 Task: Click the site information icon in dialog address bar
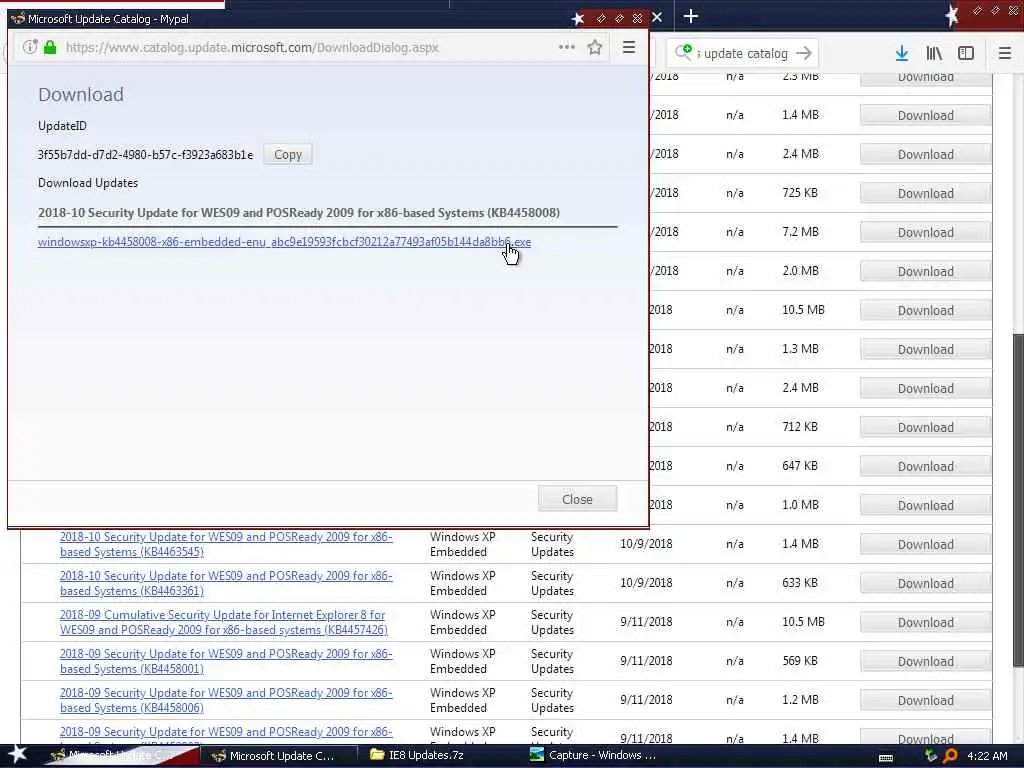tap(29, 47)
